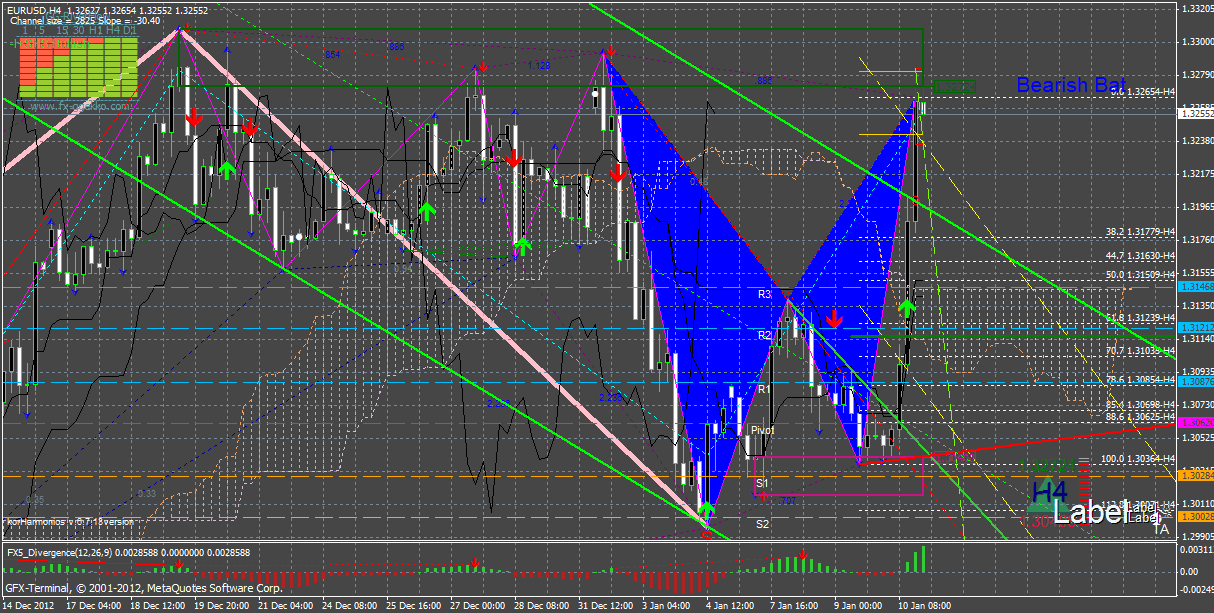Select the H4 column header in the heatmap
The image size is (1214, 613).
(x=111, y=31)
